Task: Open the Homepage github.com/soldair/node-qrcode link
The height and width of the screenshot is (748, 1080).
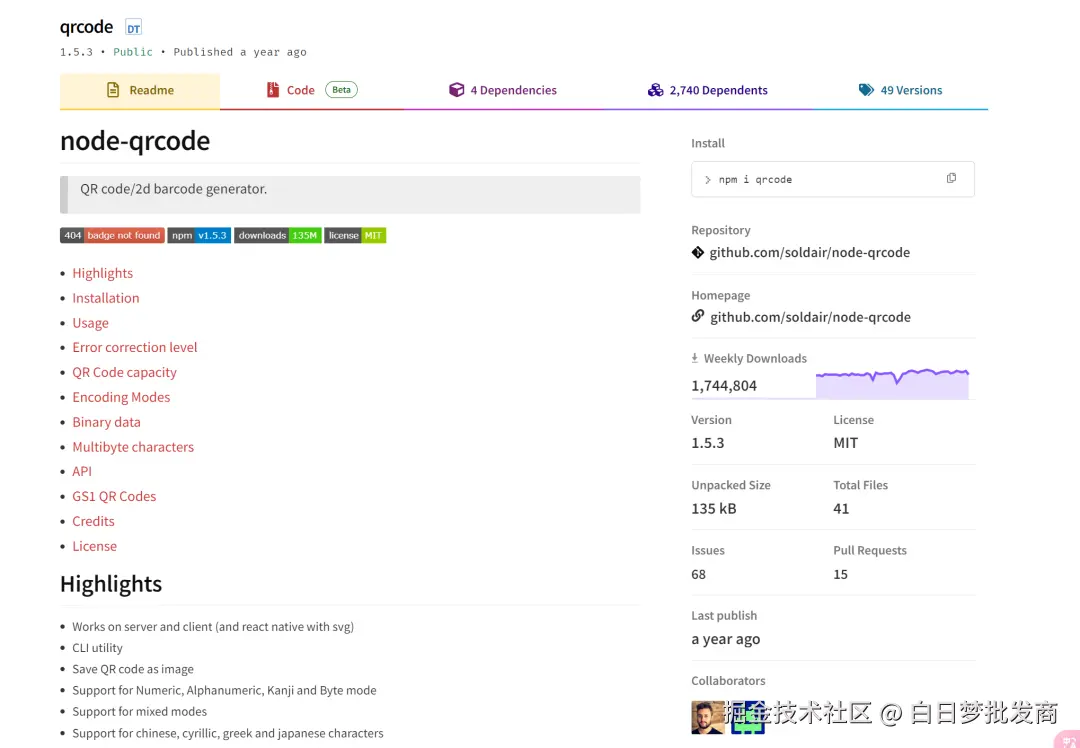Action: pos(810,318)
